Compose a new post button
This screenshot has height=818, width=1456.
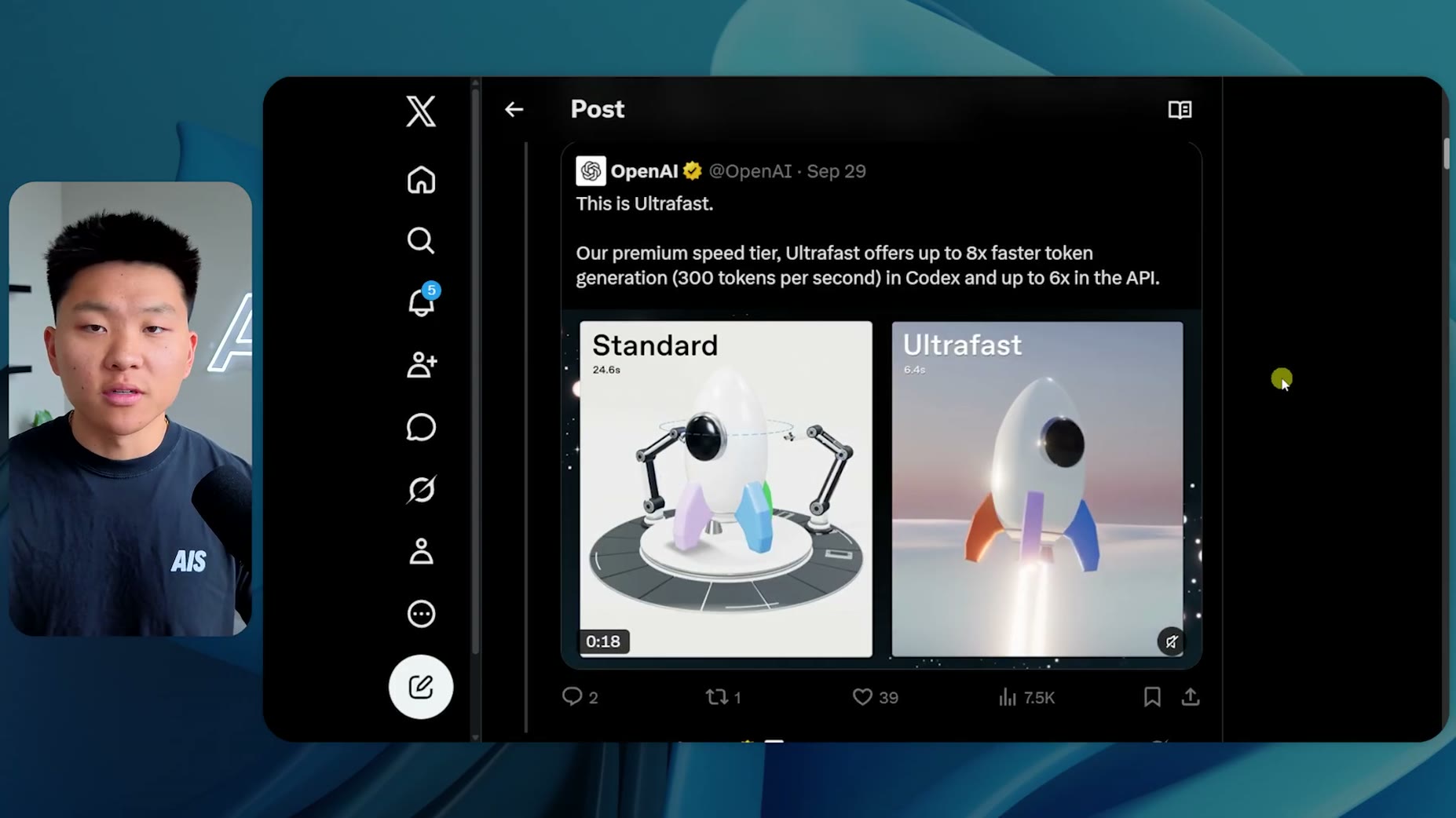[421, 687]
